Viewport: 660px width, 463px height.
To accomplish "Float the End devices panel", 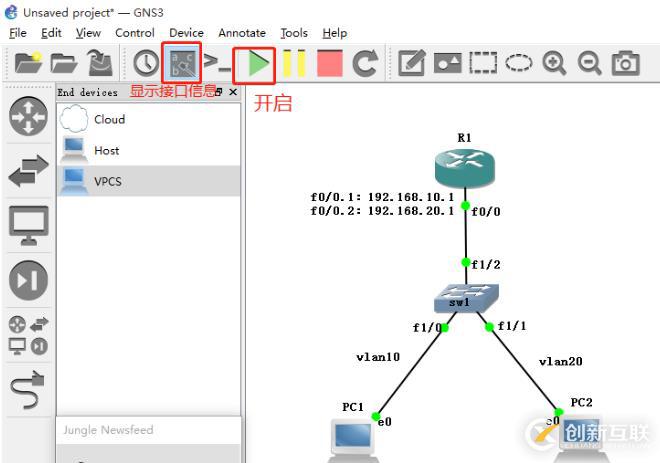I will coord(218,92).
